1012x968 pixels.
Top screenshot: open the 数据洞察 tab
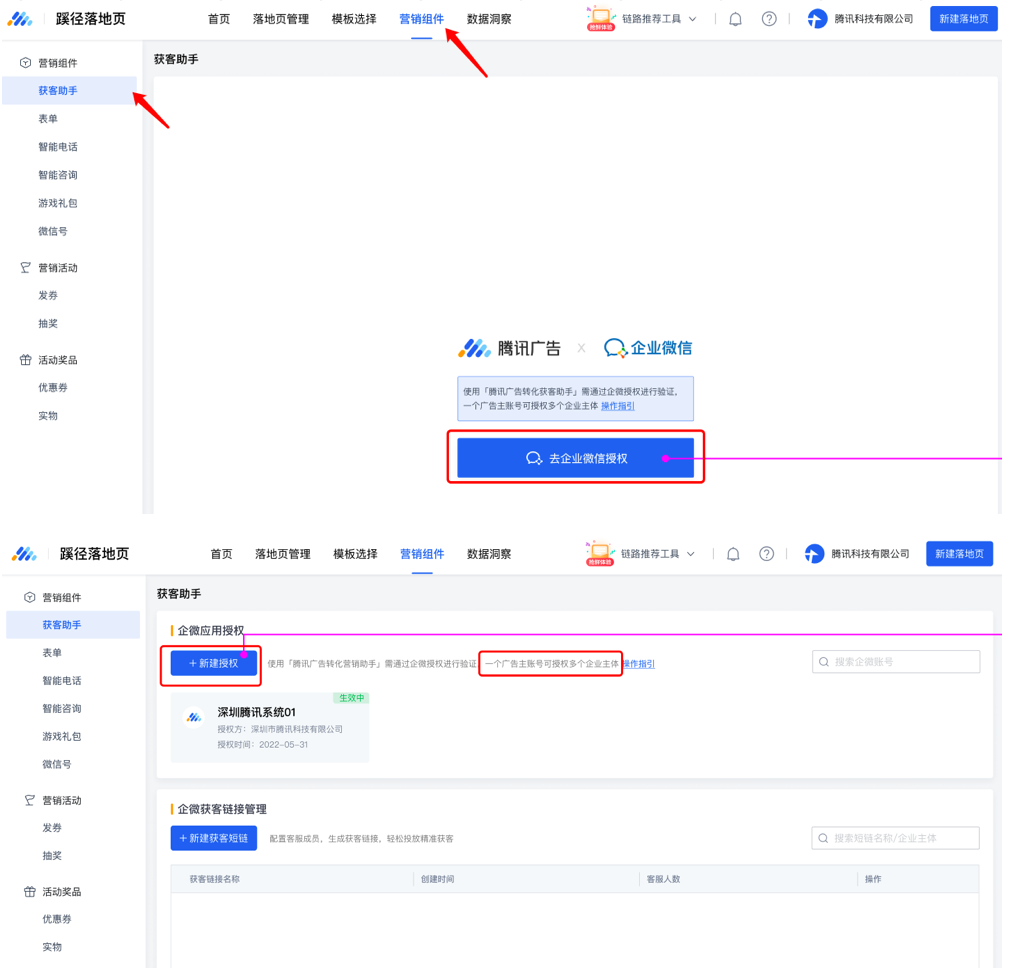click(x=489, y=19)
